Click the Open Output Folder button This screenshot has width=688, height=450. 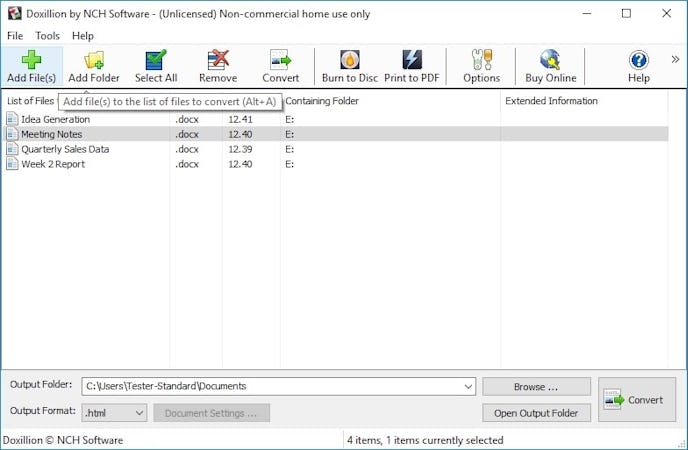tap(536, 413)
